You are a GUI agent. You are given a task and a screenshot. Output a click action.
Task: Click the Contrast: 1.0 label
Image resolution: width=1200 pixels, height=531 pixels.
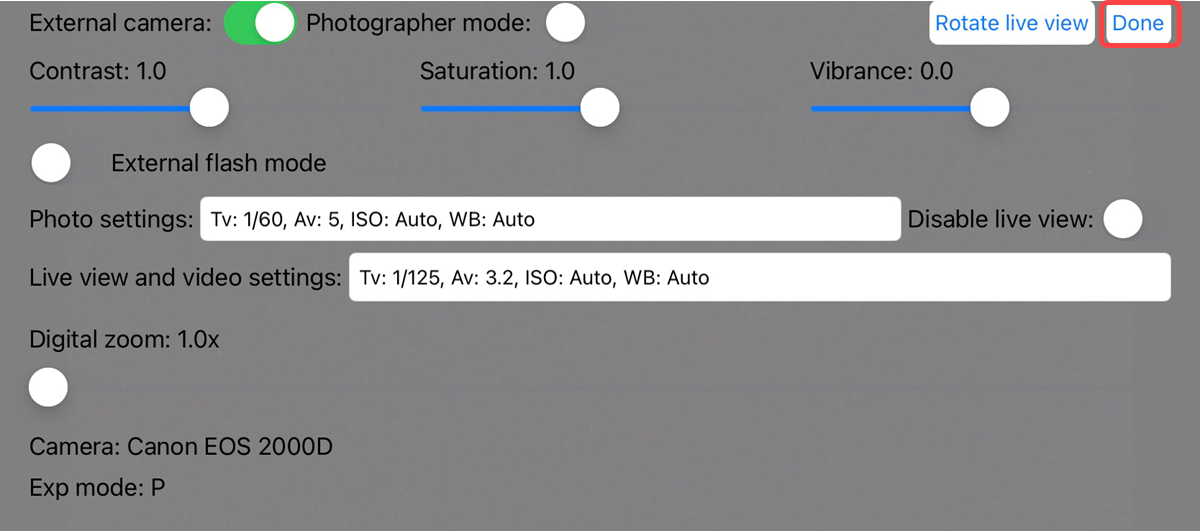(98, 71)
